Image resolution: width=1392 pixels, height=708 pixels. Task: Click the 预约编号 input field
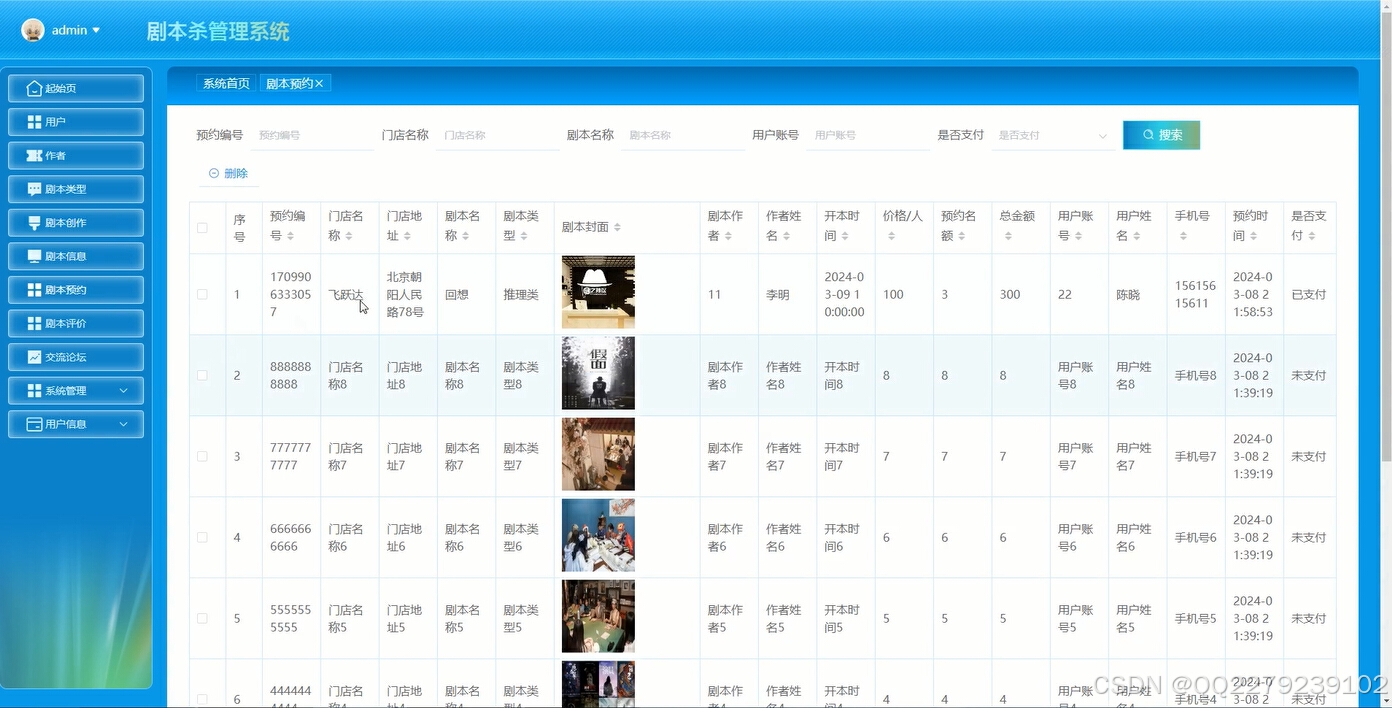[x=312, y=134]
